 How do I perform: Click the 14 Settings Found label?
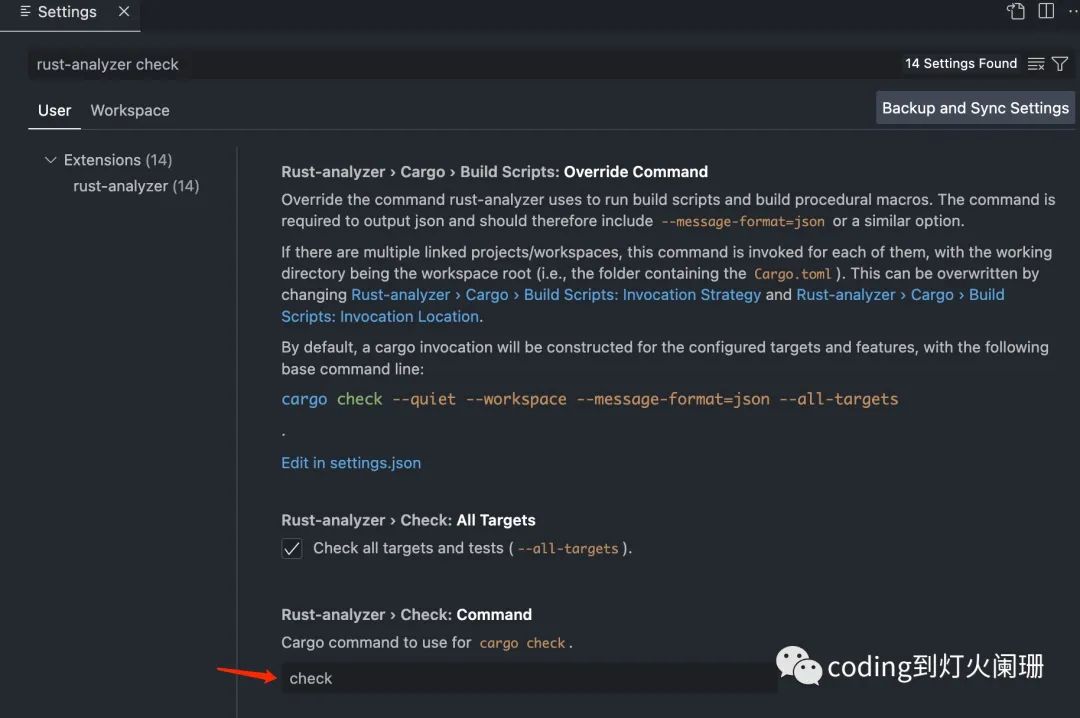tap(961, 63)
